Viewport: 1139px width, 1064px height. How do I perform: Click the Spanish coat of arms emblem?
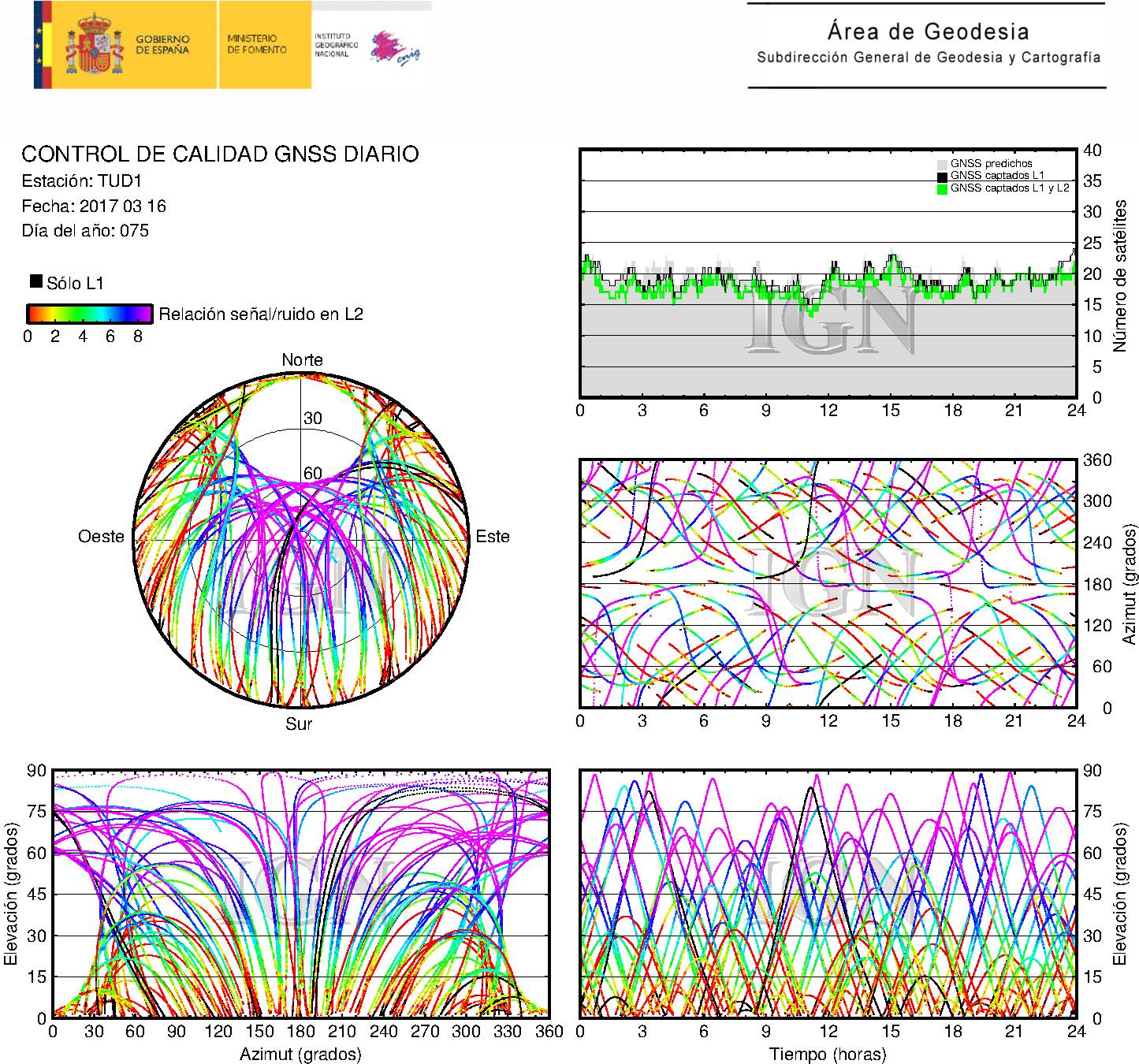94,45
